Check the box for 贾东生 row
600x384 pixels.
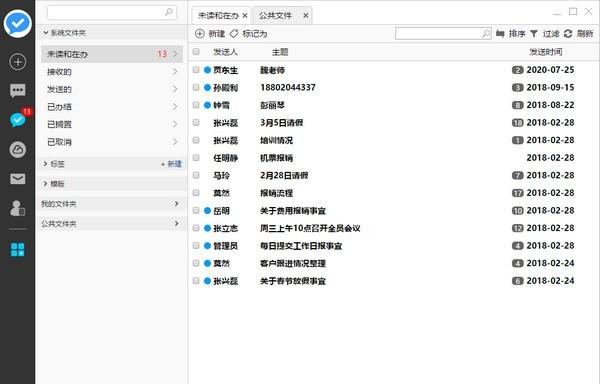point(196,70)
